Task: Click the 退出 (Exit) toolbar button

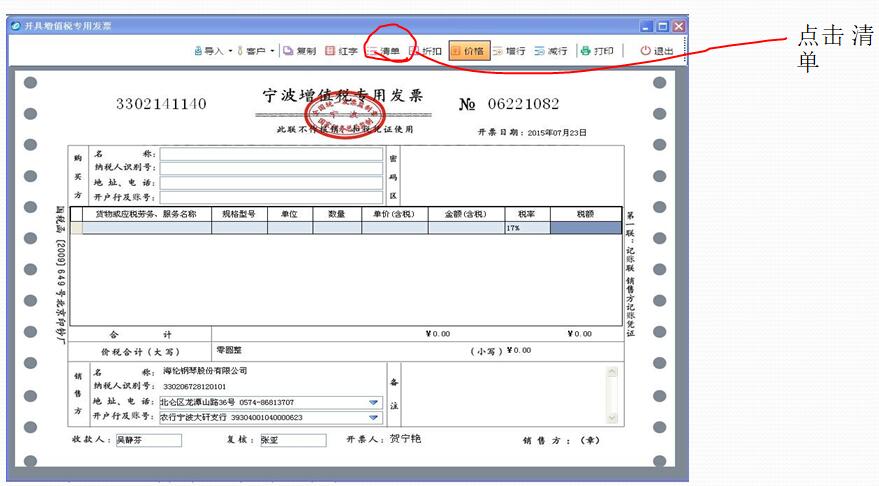Action: (657, 51)
